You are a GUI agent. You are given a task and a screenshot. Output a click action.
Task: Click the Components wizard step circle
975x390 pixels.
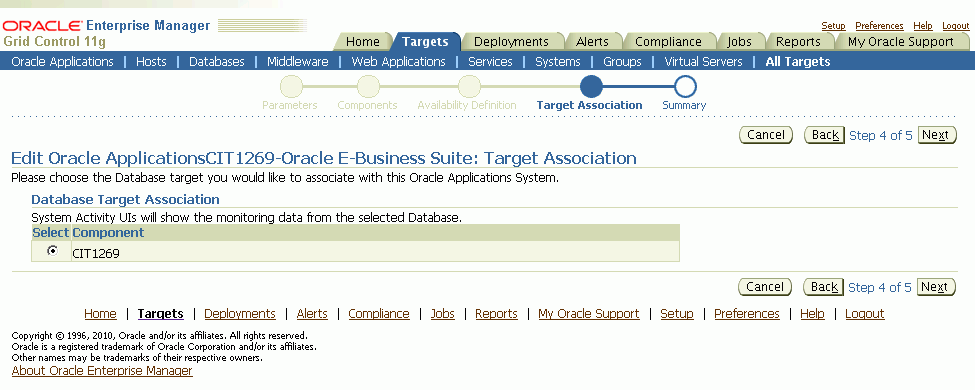(x=368, y=86)
